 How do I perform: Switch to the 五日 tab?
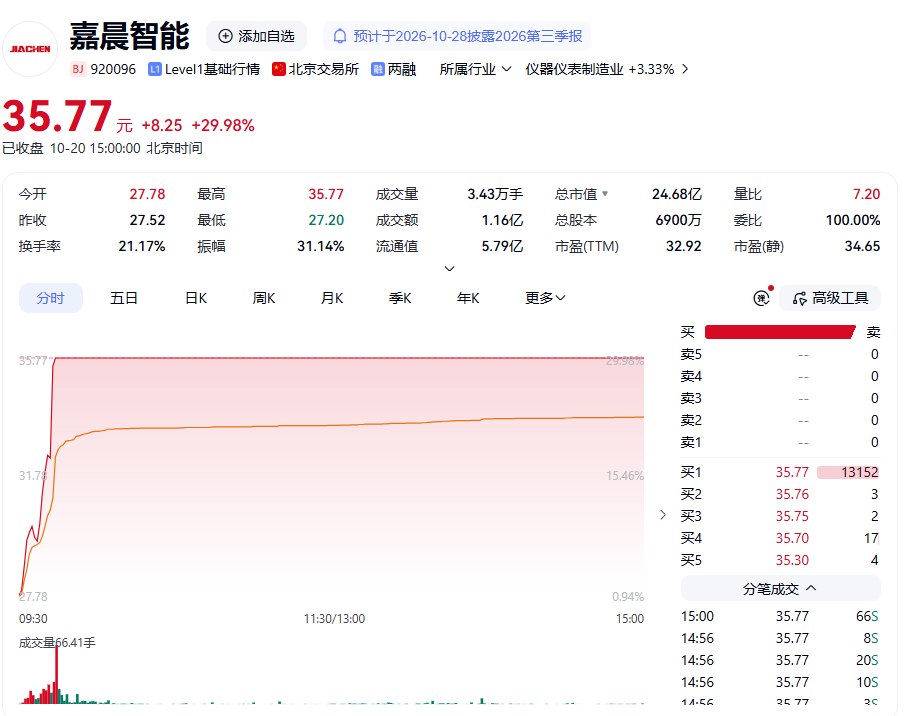(x=124, y=298)
